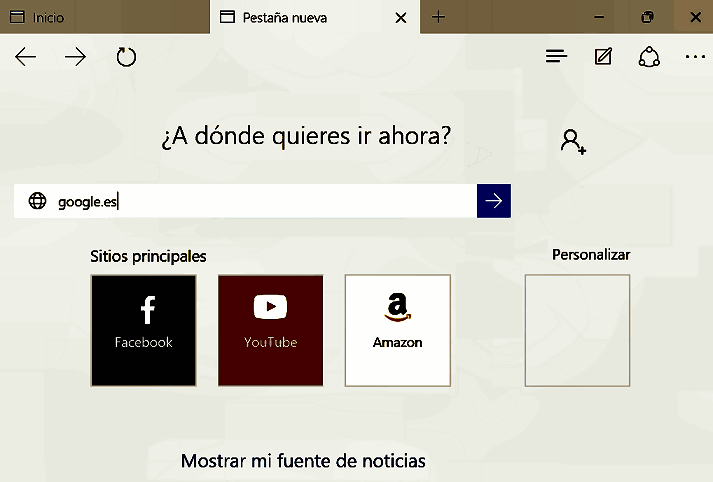Screen dimensions: 713x482
Task: Open the Share icon in toolbar
Action: click(649, 57)
